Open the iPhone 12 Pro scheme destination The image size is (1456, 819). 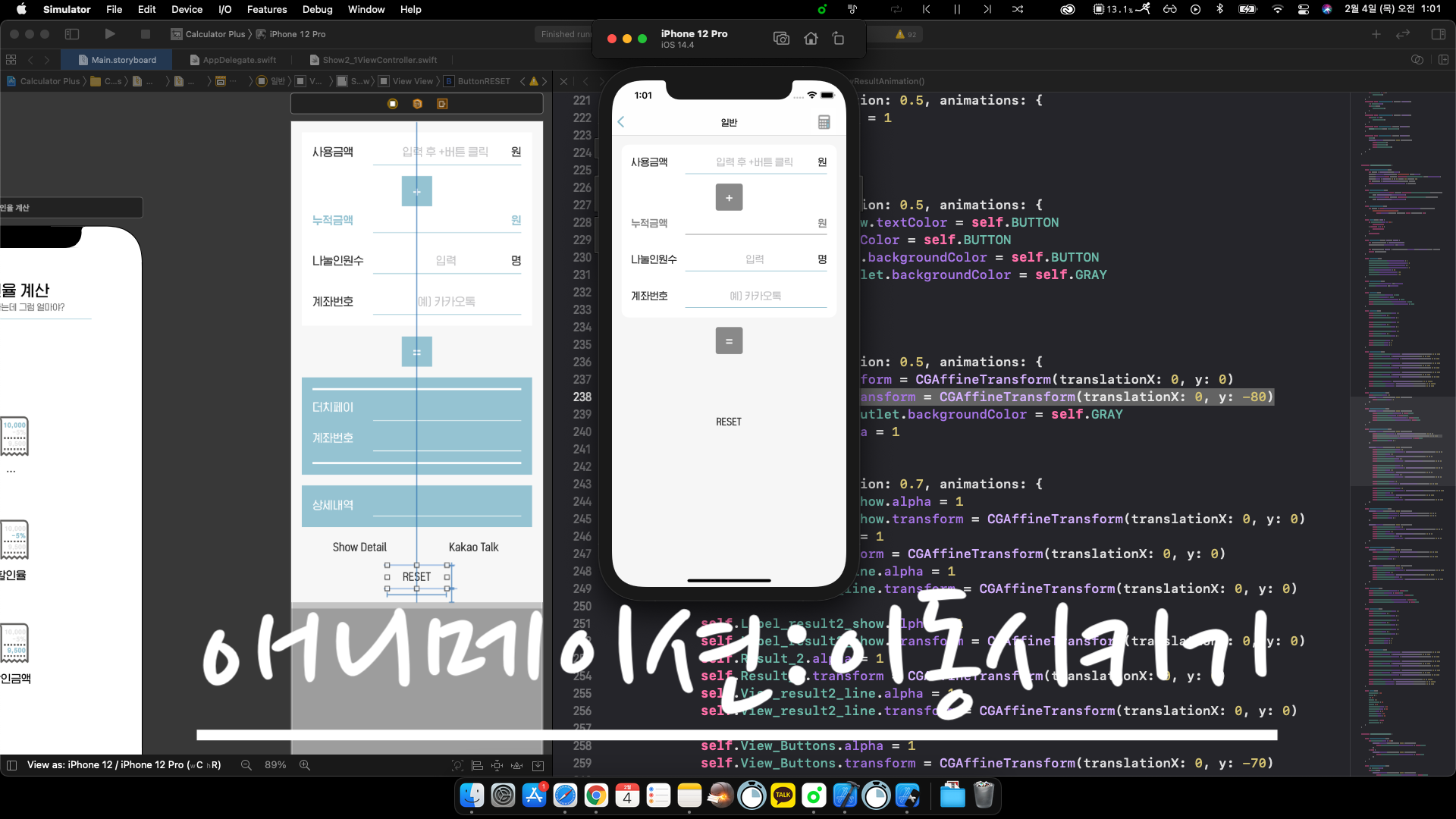click(x=297, y=34)
